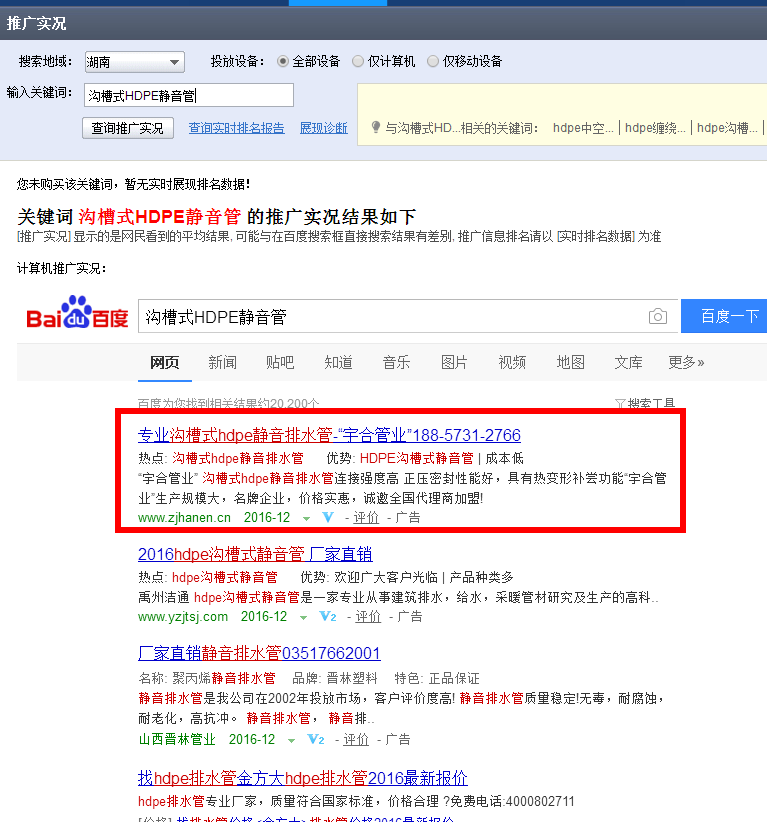The width and height of the screenshot is (767, 822).
Task: Switch to the 图片 tab
Action: tap(454, 362)
